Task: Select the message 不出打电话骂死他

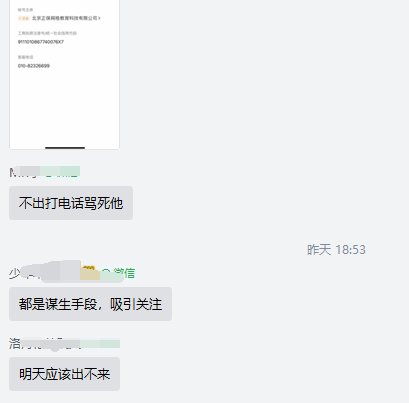Action: [x=71, y=203]
